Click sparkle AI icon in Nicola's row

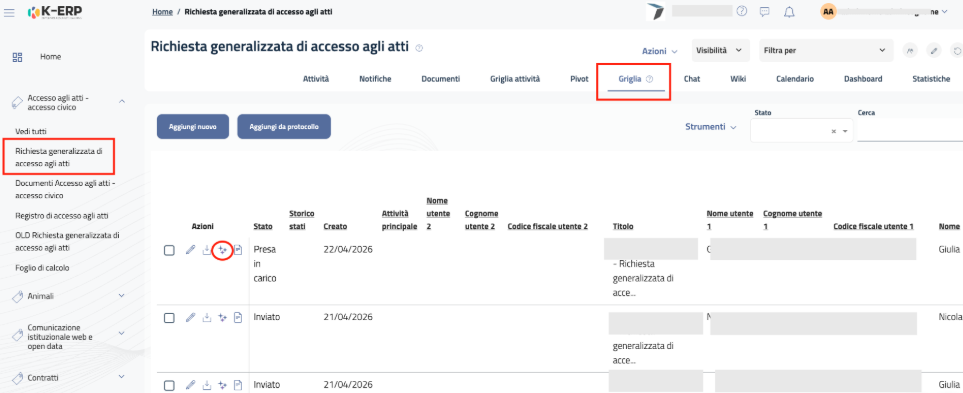[x=222, y=317]
